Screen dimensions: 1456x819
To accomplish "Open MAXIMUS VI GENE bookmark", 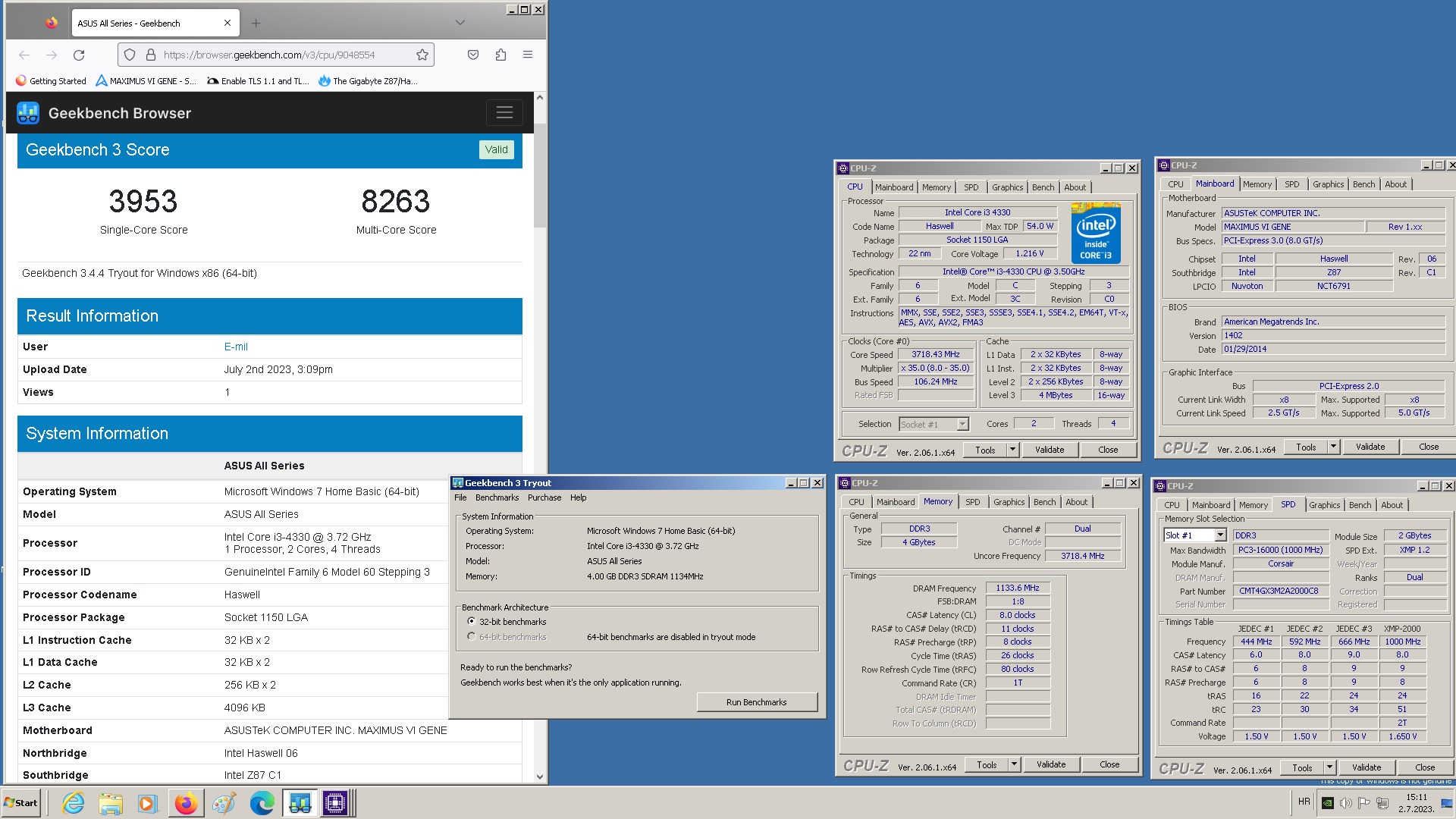I will tap(146, 81).
